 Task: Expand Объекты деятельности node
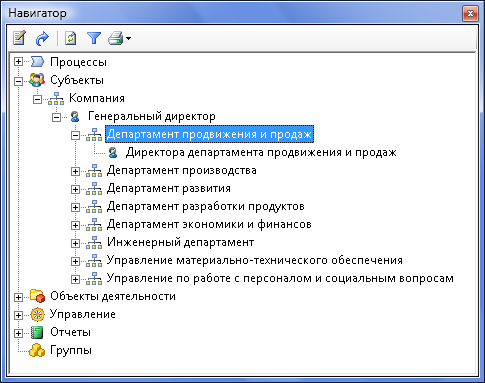[x=19, y=297]
